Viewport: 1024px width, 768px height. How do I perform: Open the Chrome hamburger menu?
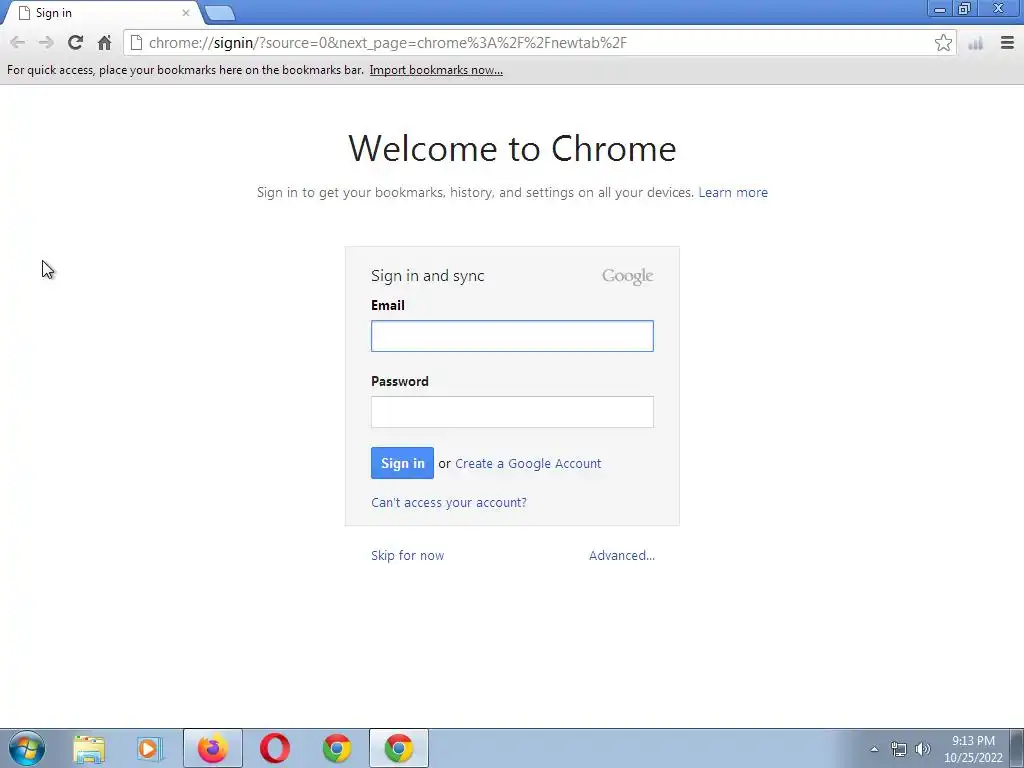(1007, 43)
